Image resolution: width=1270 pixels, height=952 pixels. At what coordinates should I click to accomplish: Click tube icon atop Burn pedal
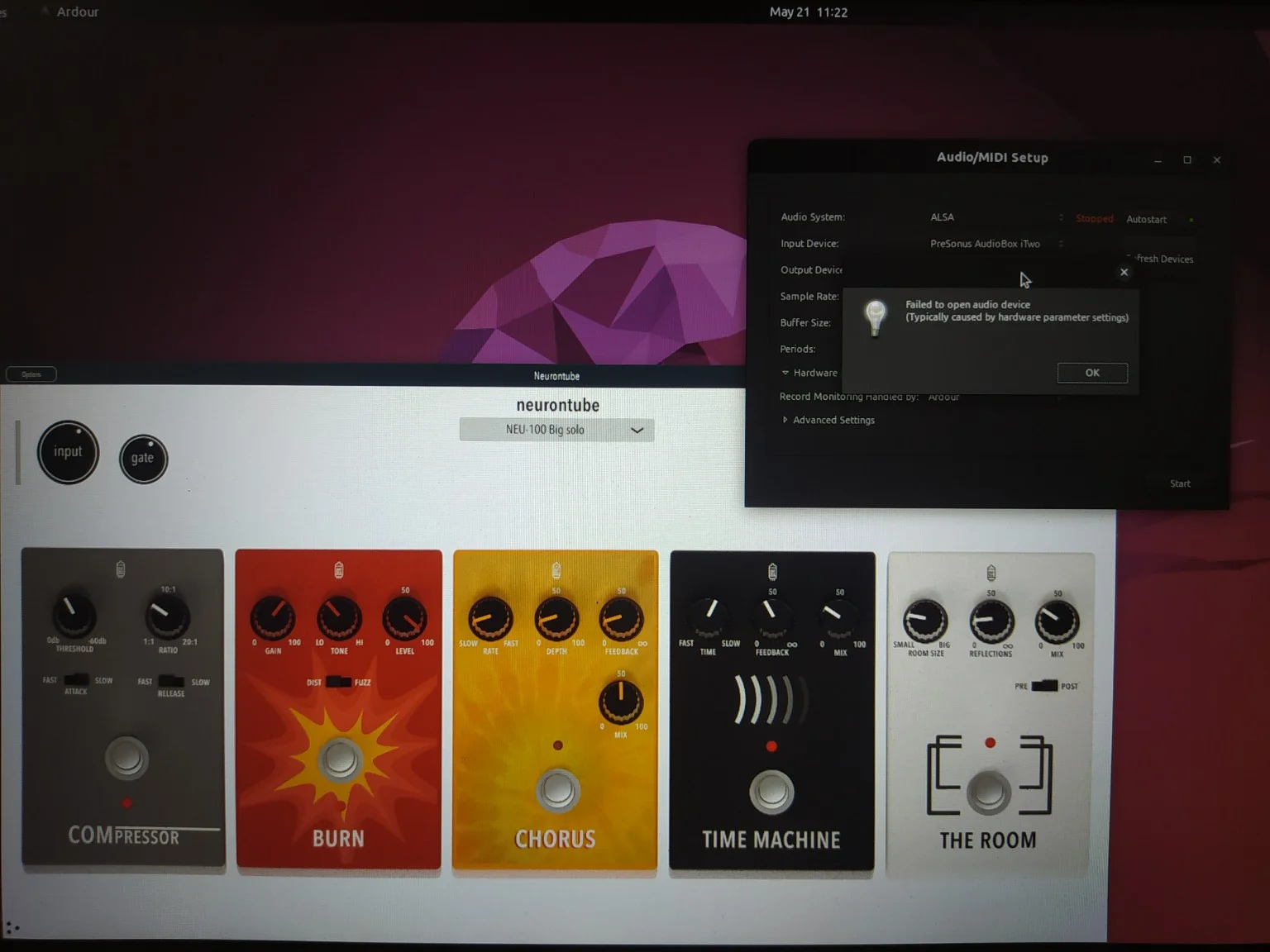pos(338,570)
